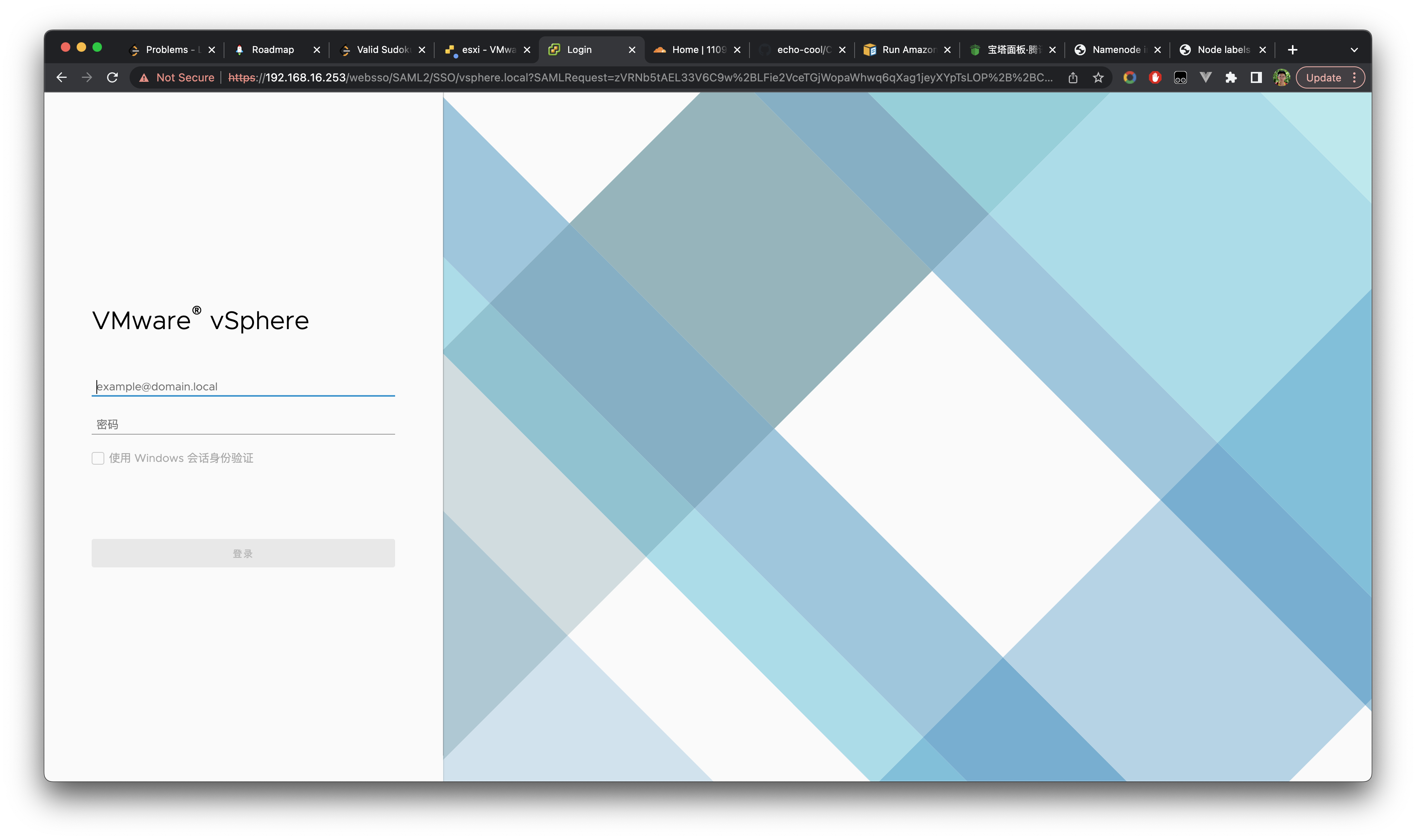1416x840 pixels.
Task: Click the 密码 password field
Action: (x=243, y=424)
